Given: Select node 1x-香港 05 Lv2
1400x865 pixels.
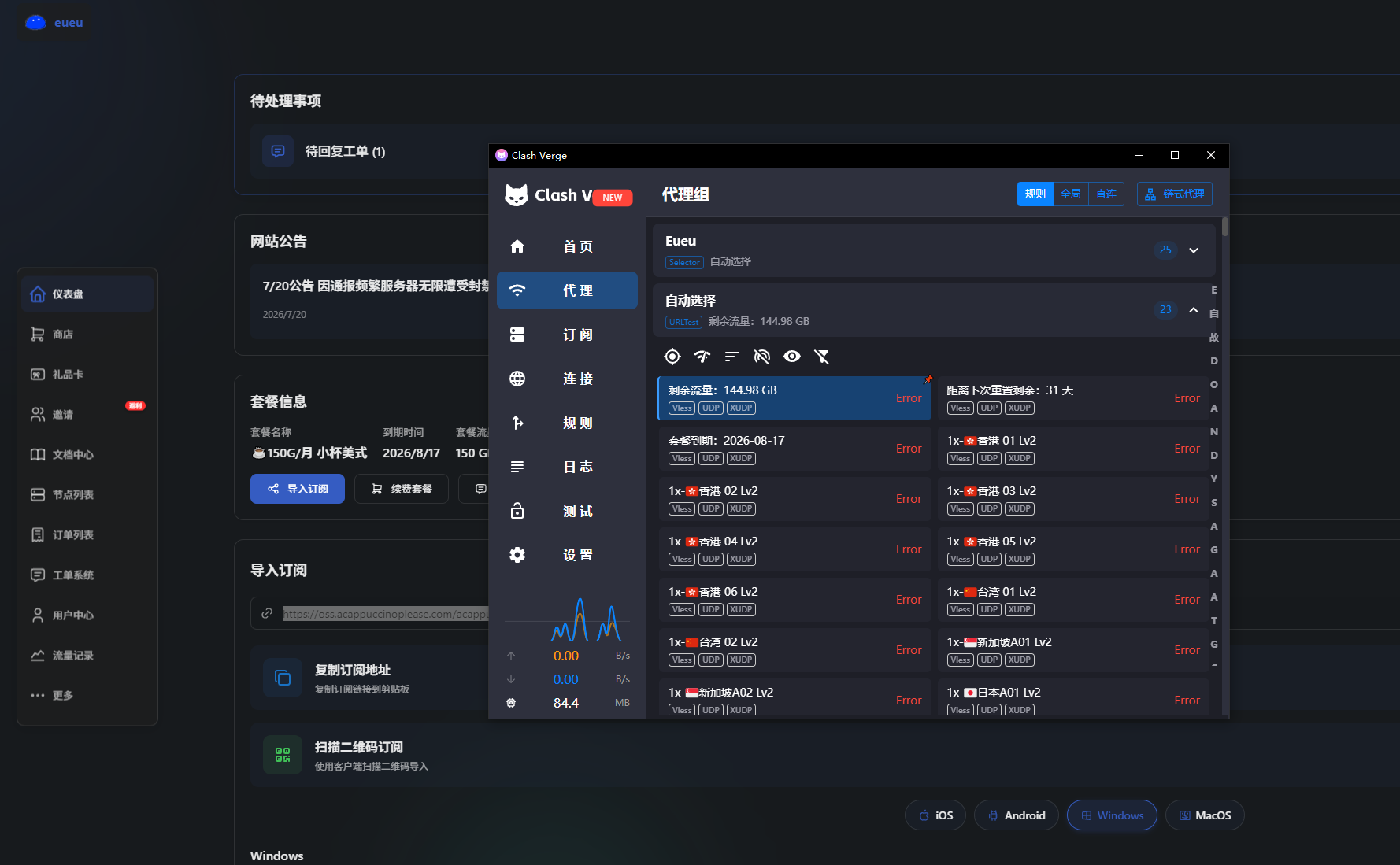Looking at the screenshot, I should pyautogui.click(x=1072, y=549).
